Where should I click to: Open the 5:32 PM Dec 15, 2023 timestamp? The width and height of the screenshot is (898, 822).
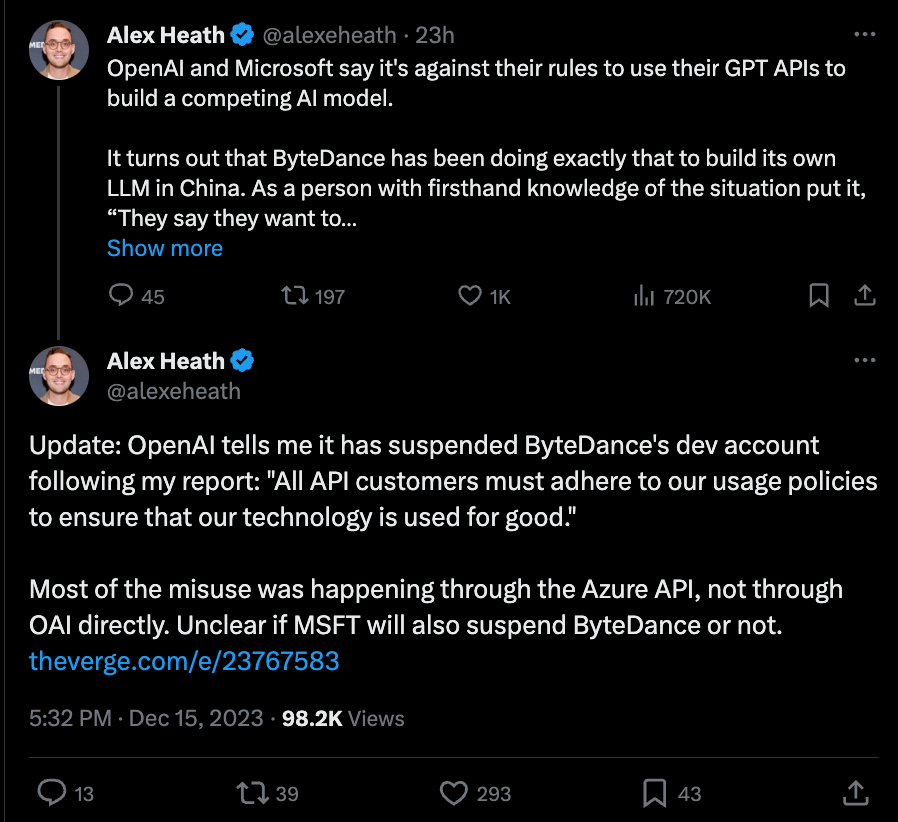[x=146, y=718]
